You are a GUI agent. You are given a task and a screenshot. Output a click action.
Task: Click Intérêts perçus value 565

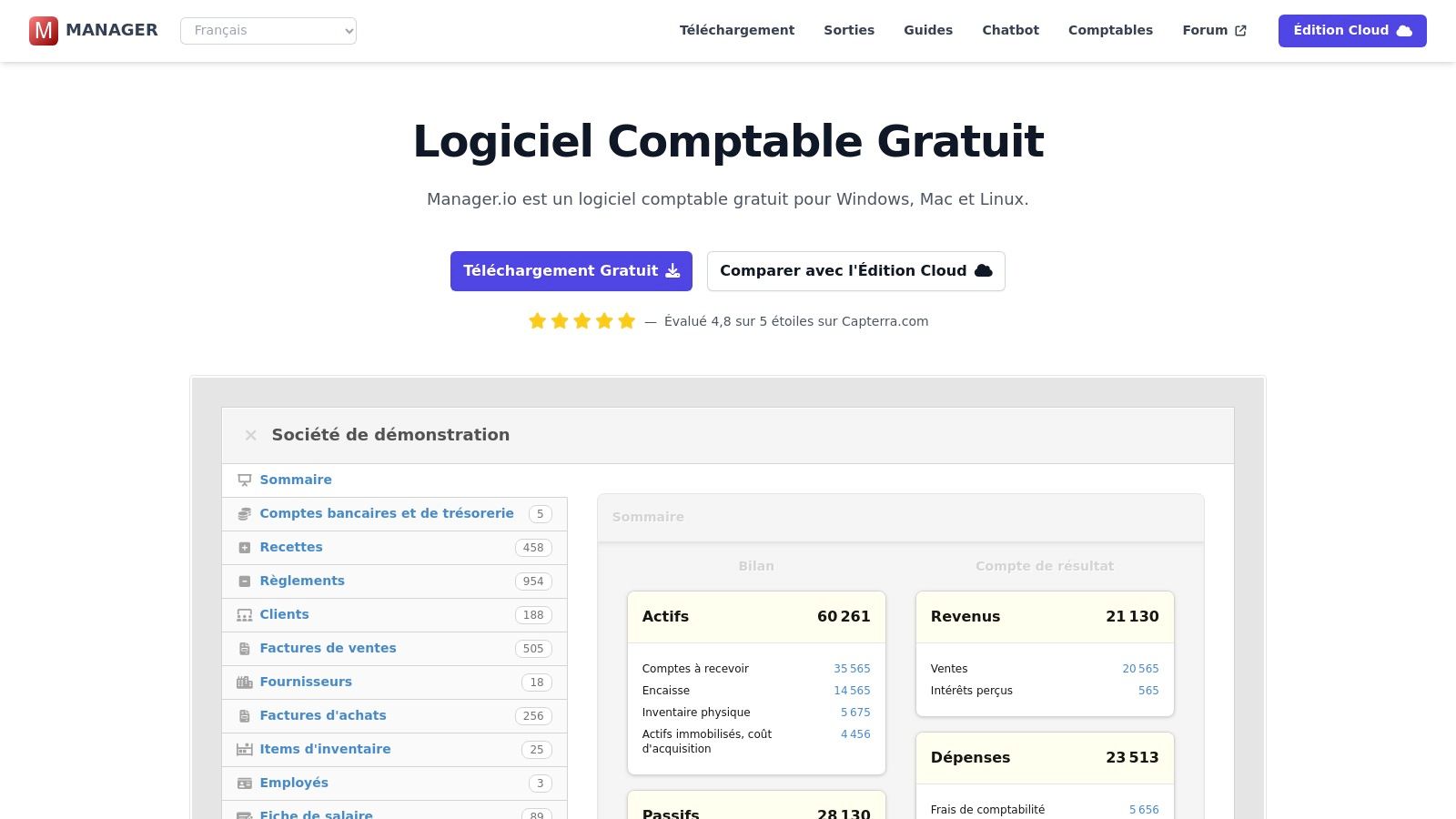point(1148,691)
